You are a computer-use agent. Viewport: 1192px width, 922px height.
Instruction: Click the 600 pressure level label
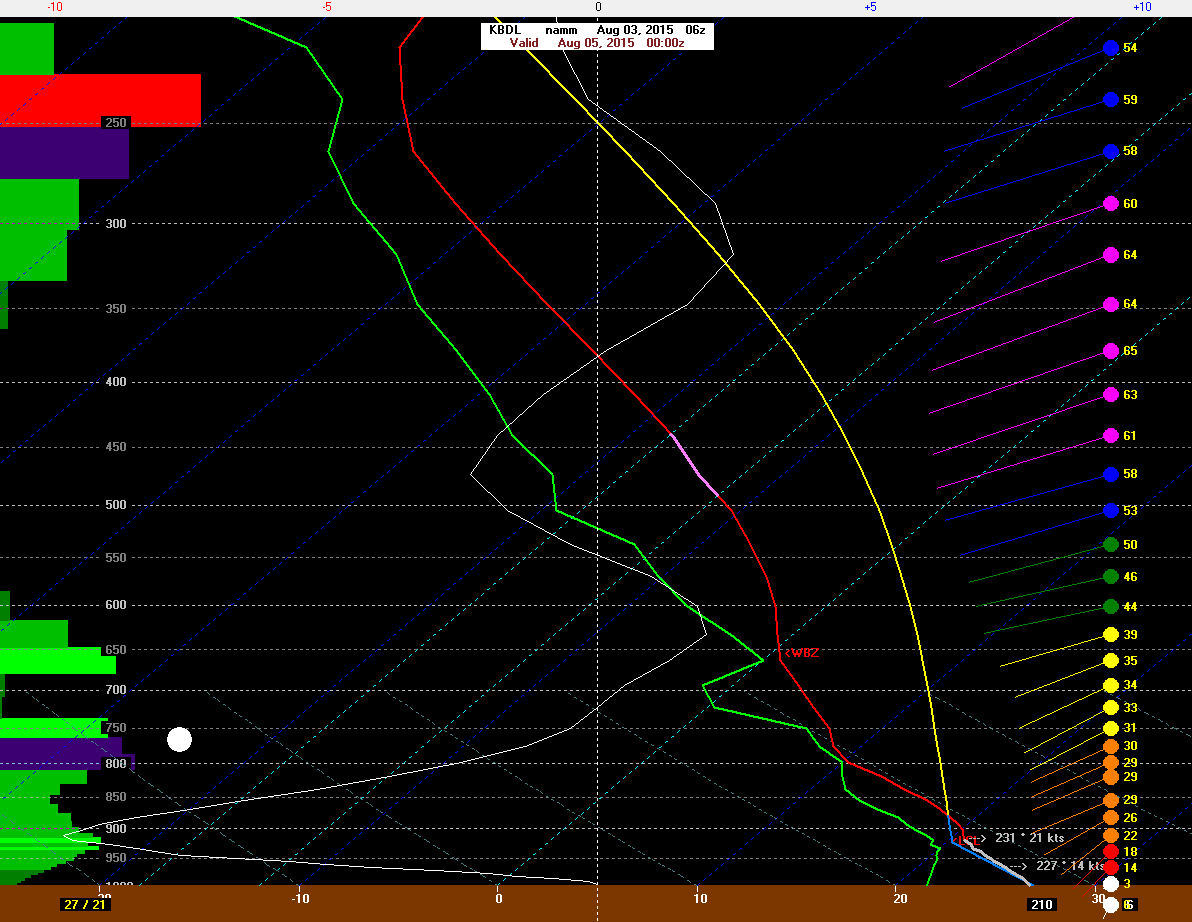point(116,605)
